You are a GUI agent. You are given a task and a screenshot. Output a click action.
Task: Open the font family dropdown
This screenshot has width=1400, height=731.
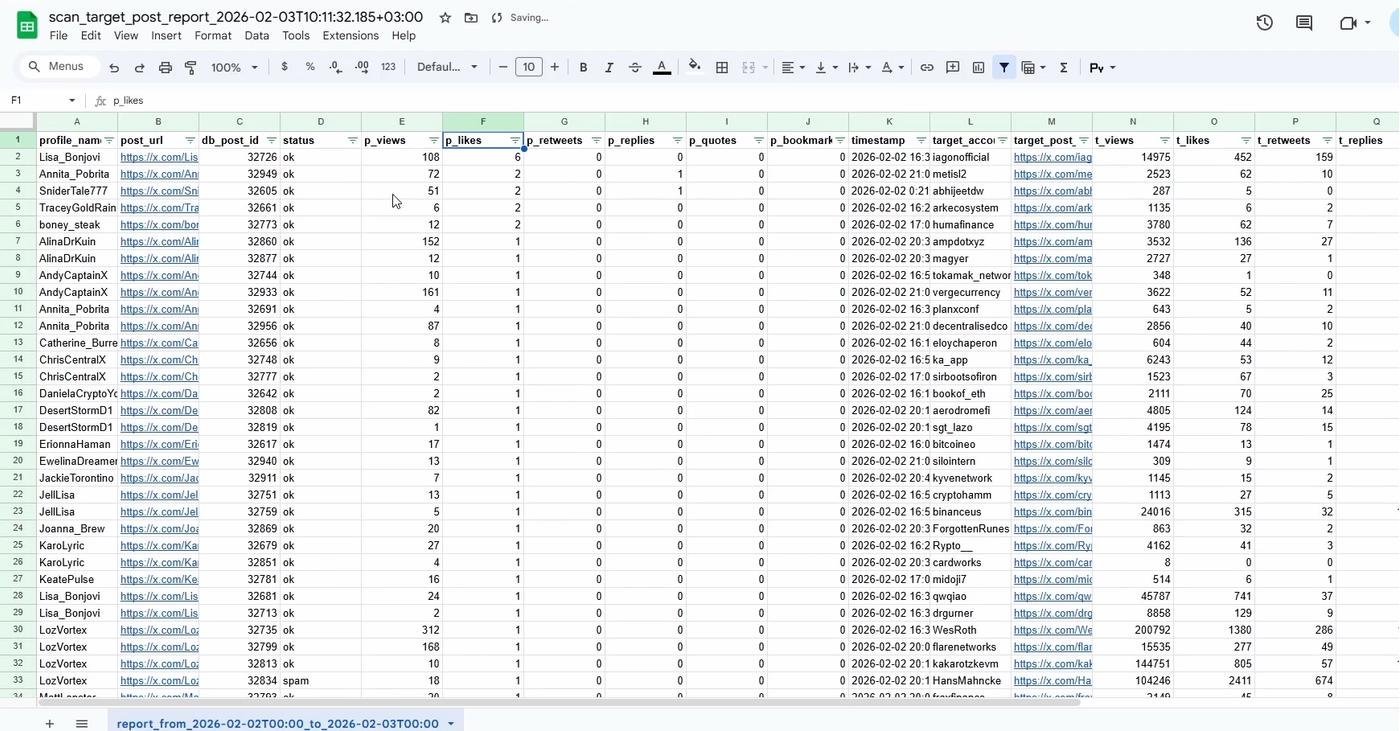[x=447, y=67]
